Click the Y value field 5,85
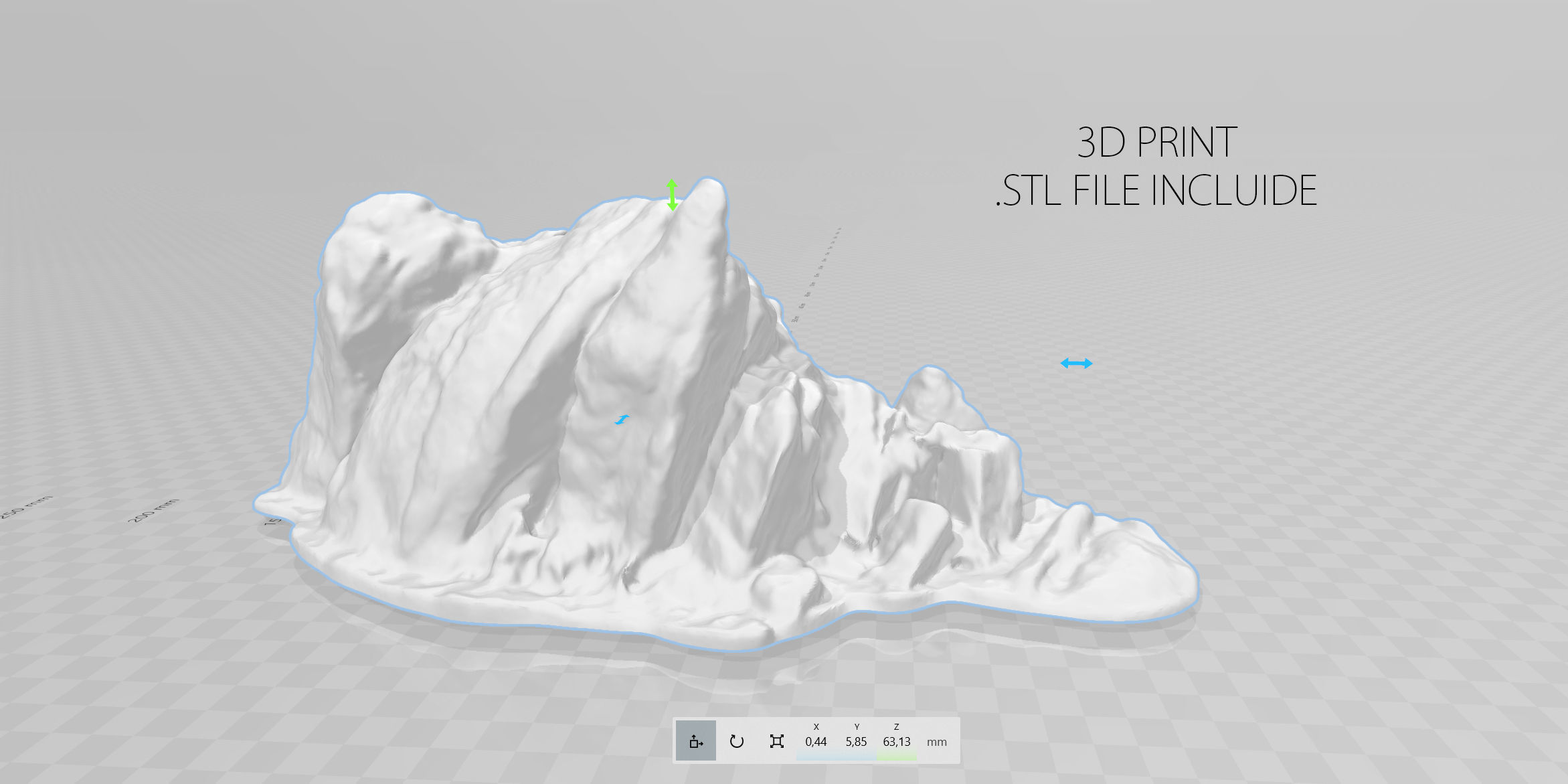This screenshot has height=784, width=1568. [856, 741]
